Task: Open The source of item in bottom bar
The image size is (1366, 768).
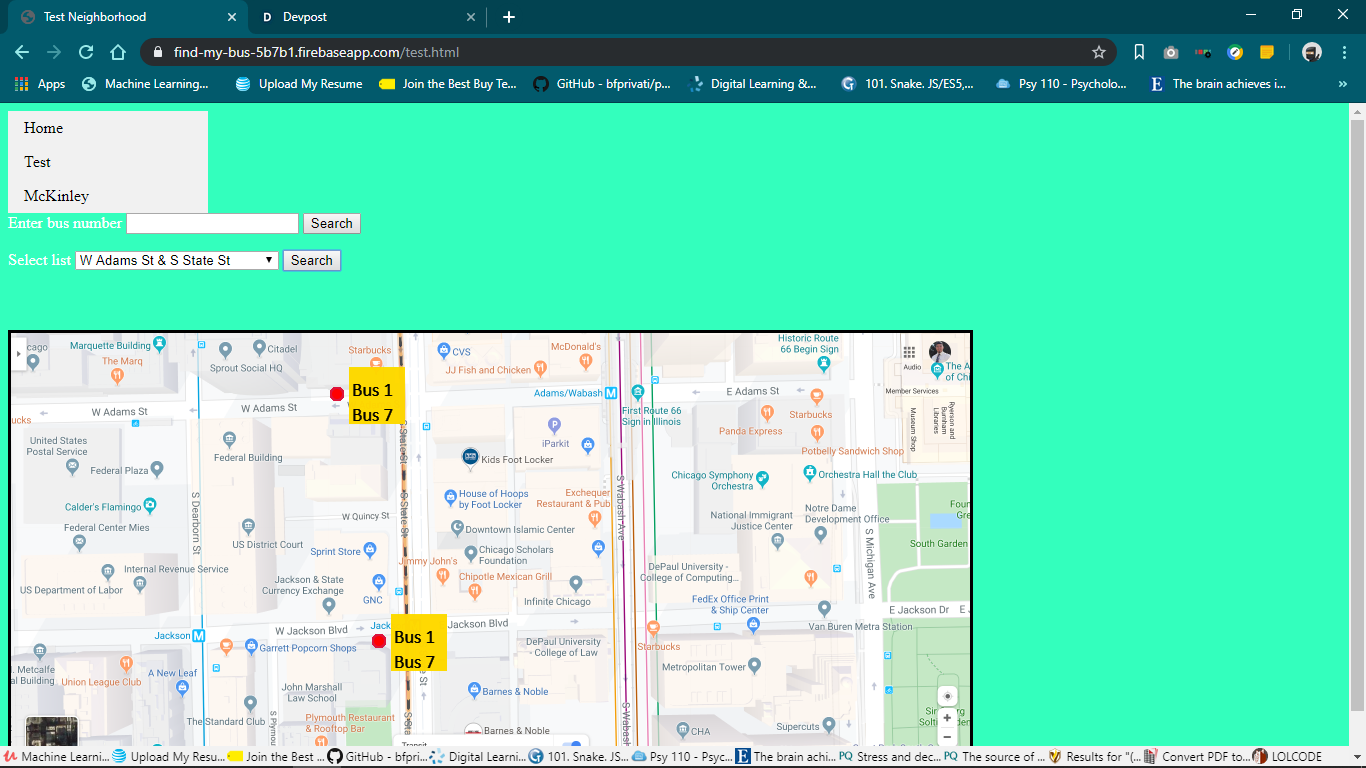Action: pyautogui.click(x=995, y=757)
